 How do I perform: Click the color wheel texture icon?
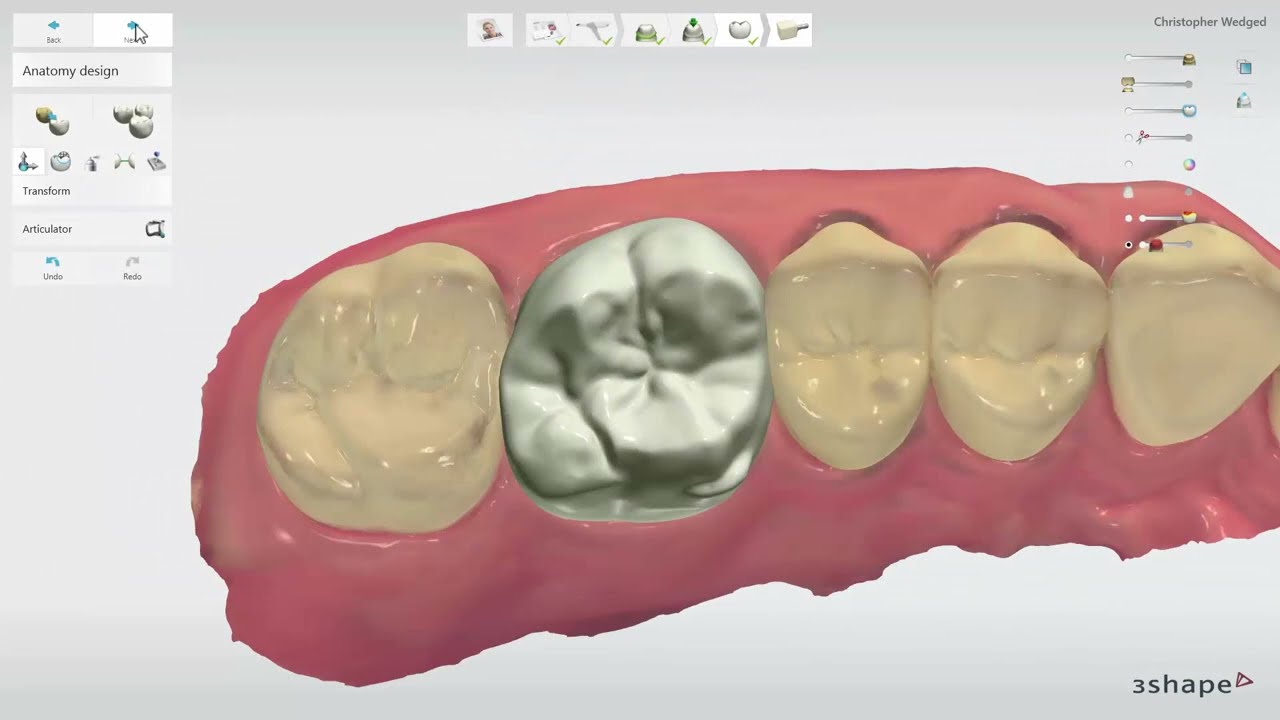click(1189, 165)
